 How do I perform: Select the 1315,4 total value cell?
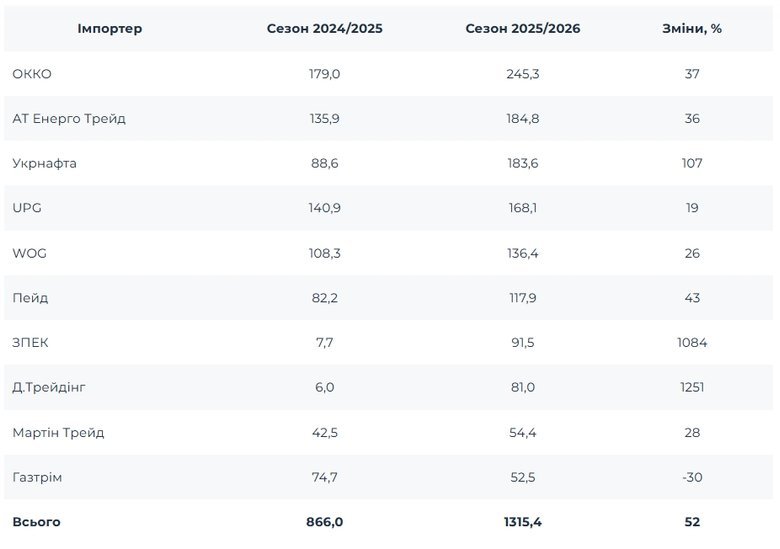pos(522,522)
